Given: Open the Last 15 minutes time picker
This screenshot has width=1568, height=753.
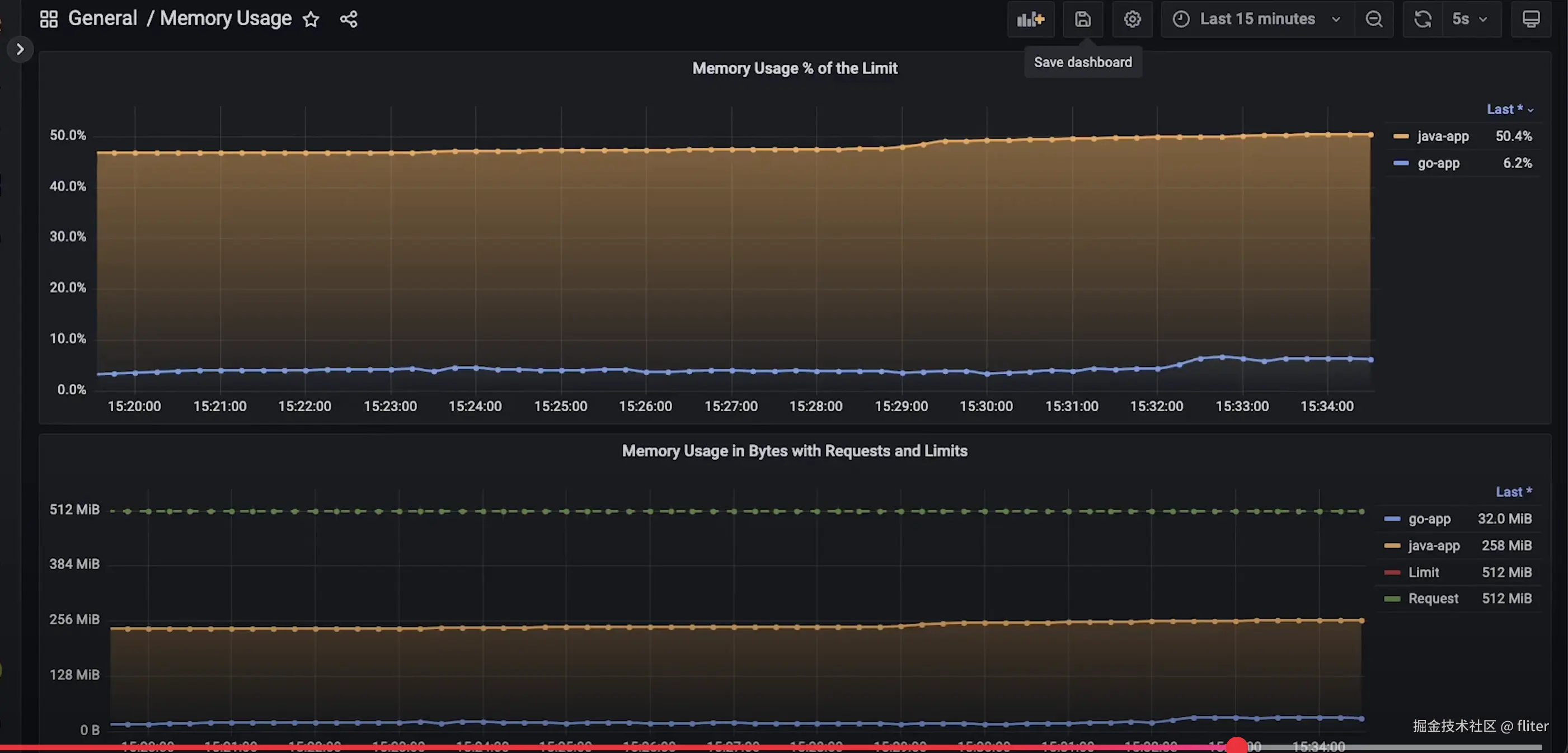Looking at the screenshot, I should tap(1256, 20).
